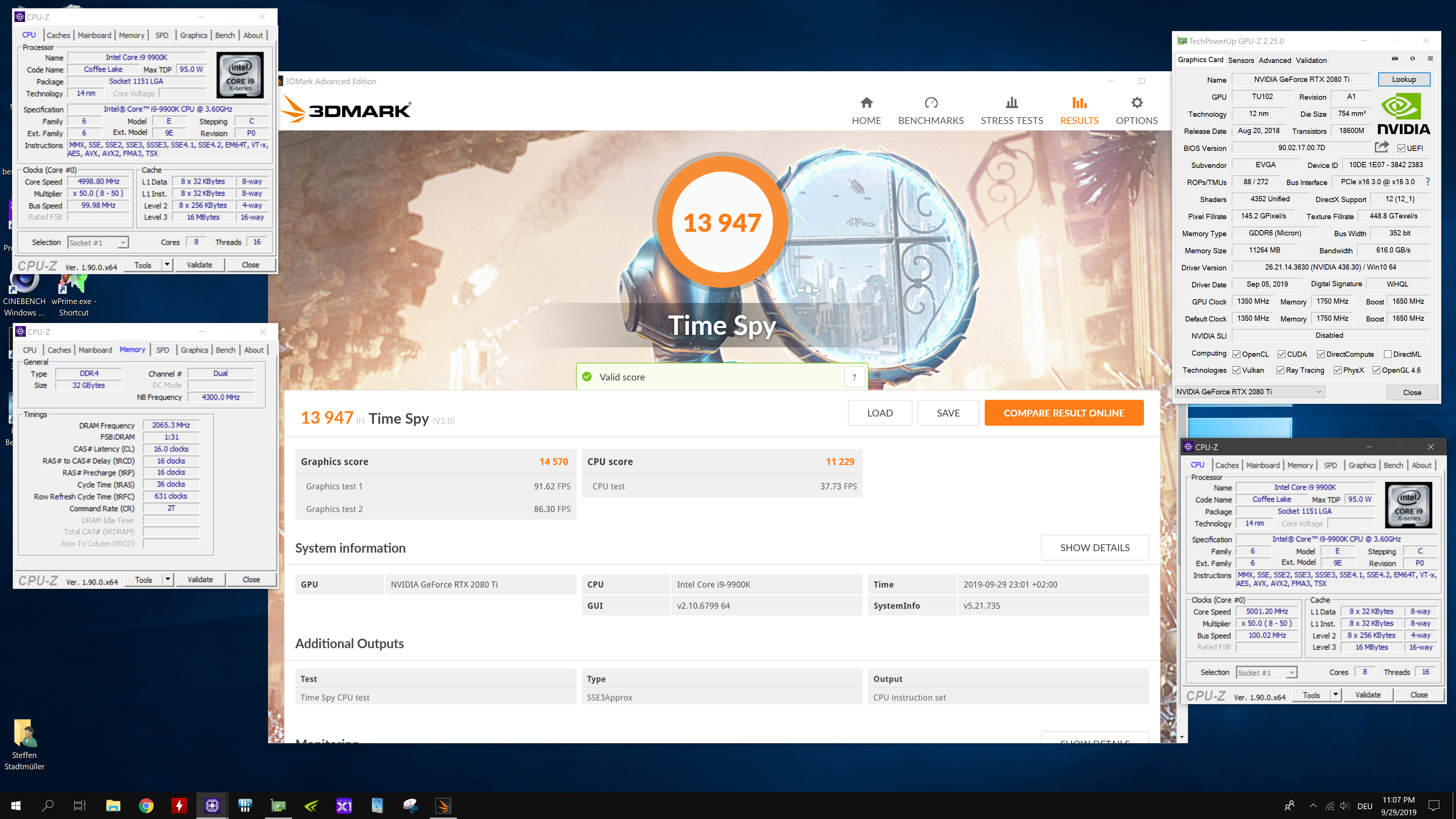Screen dimensions: 1456x819
Task: Open Socket #1 dropdown in bottom-right CPU-Z
Action: click(x=1266, y=673)
